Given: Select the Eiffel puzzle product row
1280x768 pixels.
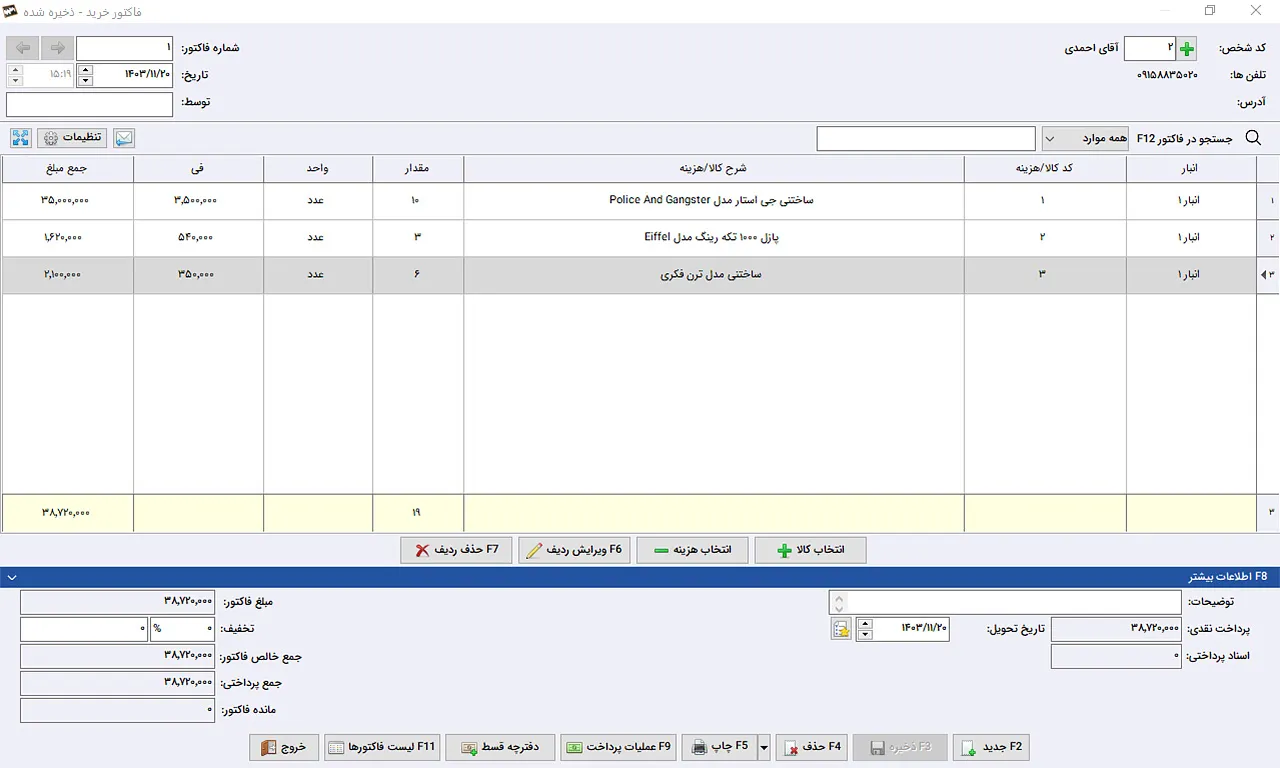Looking at the screenshot, I should point(640,237).
